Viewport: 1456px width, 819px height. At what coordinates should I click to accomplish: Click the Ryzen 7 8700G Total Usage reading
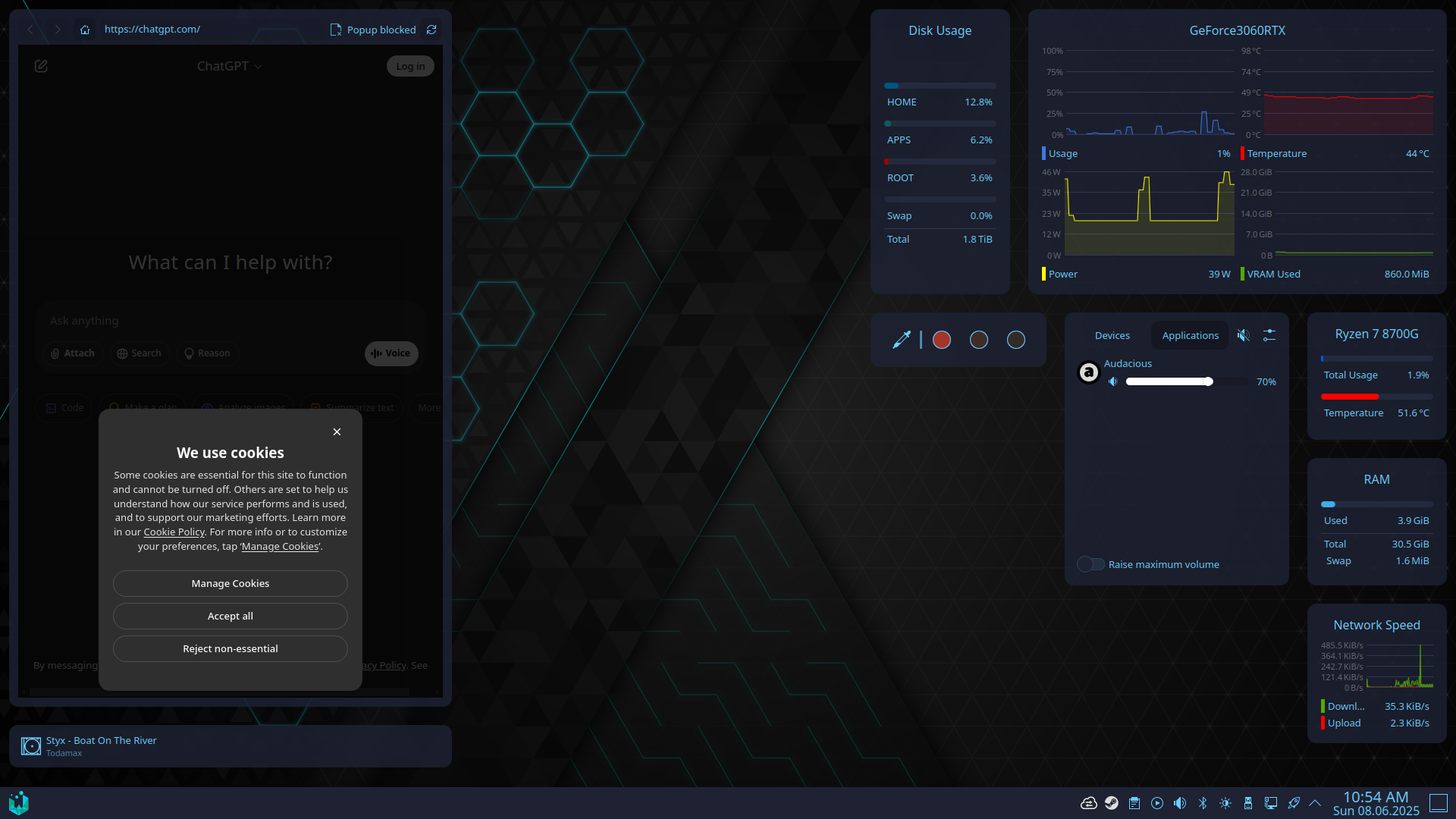(1376, 375)
